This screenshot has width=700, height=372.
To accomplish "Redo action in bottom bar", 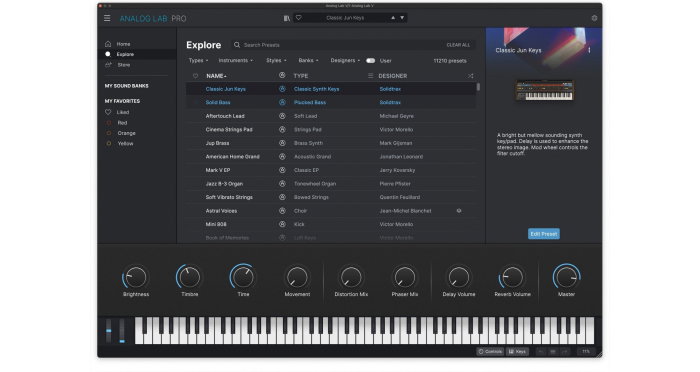I will pyautogui.click(x=565, y=352).
